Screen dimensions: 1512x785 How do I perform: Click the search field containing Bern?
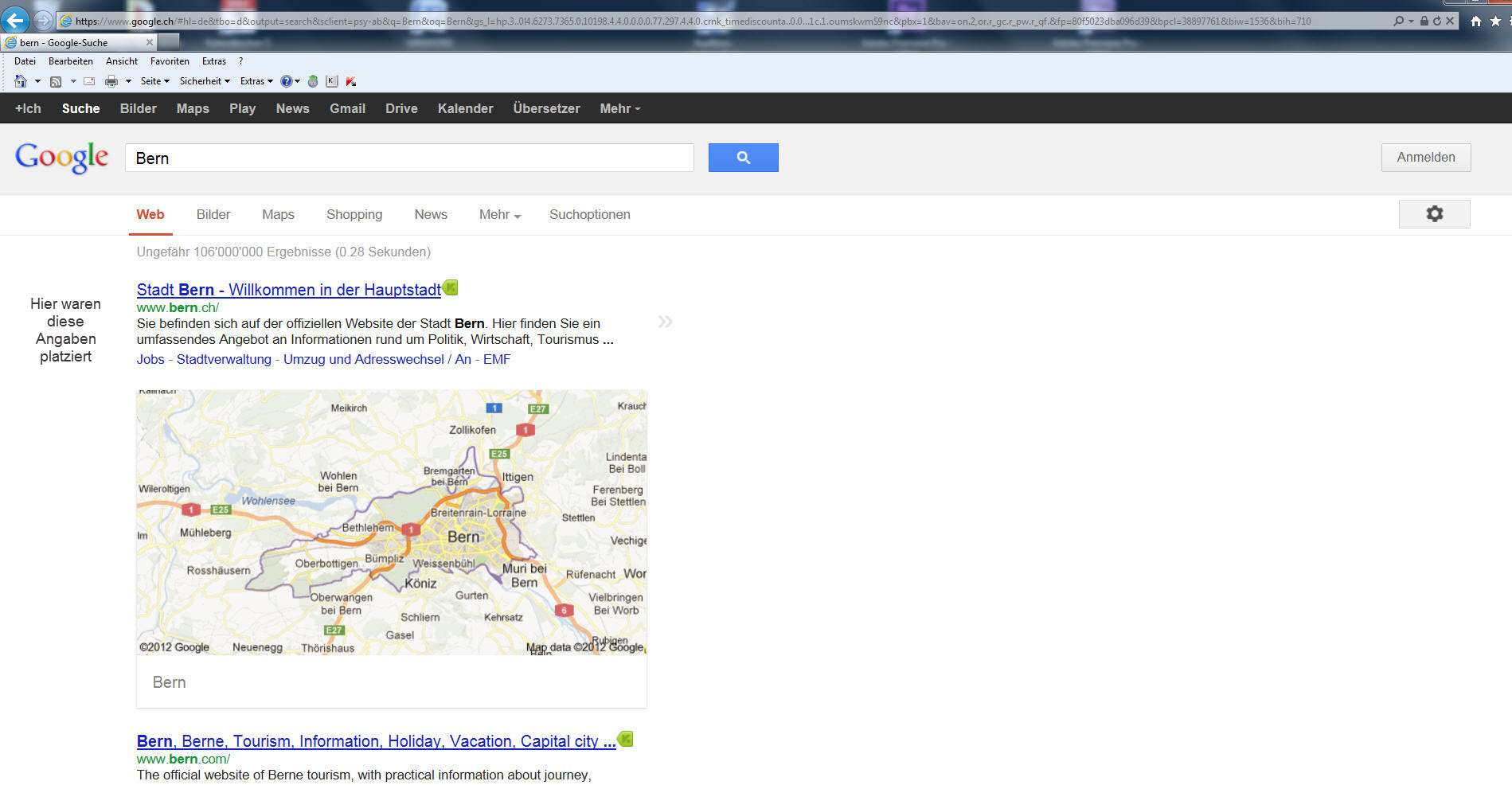pos(409,158)
